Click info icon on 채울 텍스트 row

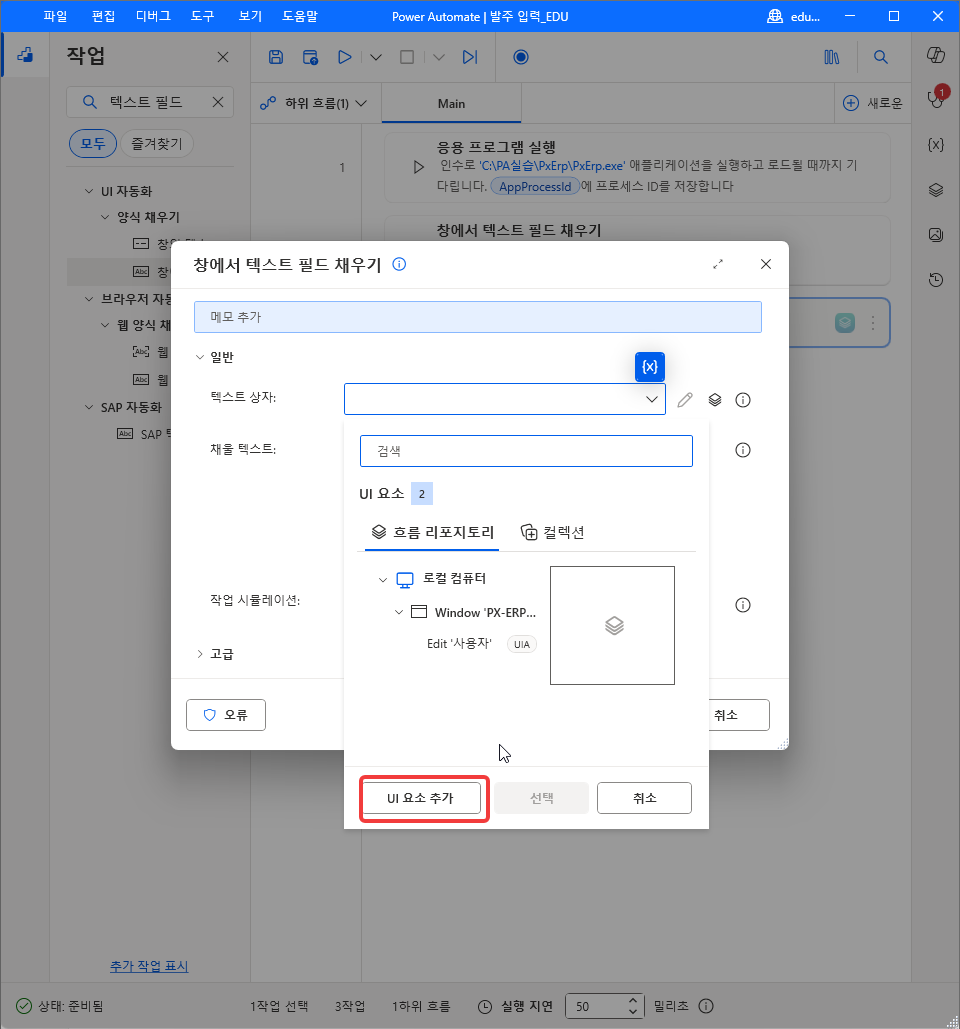tap(743, 450)
